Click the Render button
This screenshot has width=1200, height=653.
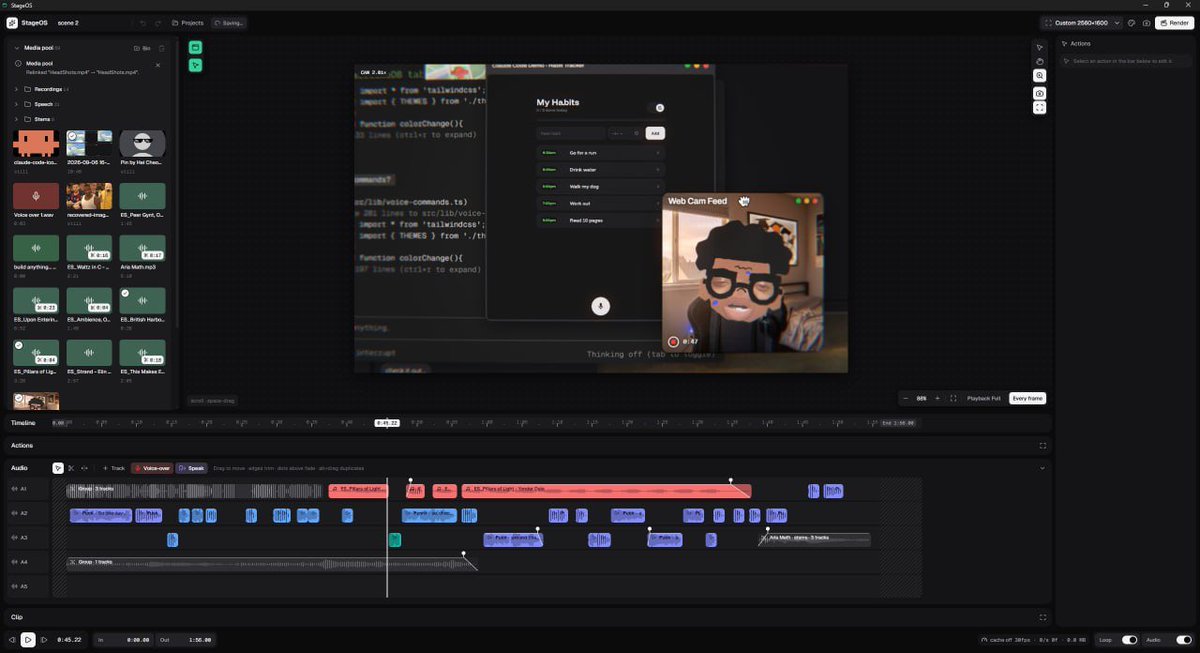point(1174,22)
